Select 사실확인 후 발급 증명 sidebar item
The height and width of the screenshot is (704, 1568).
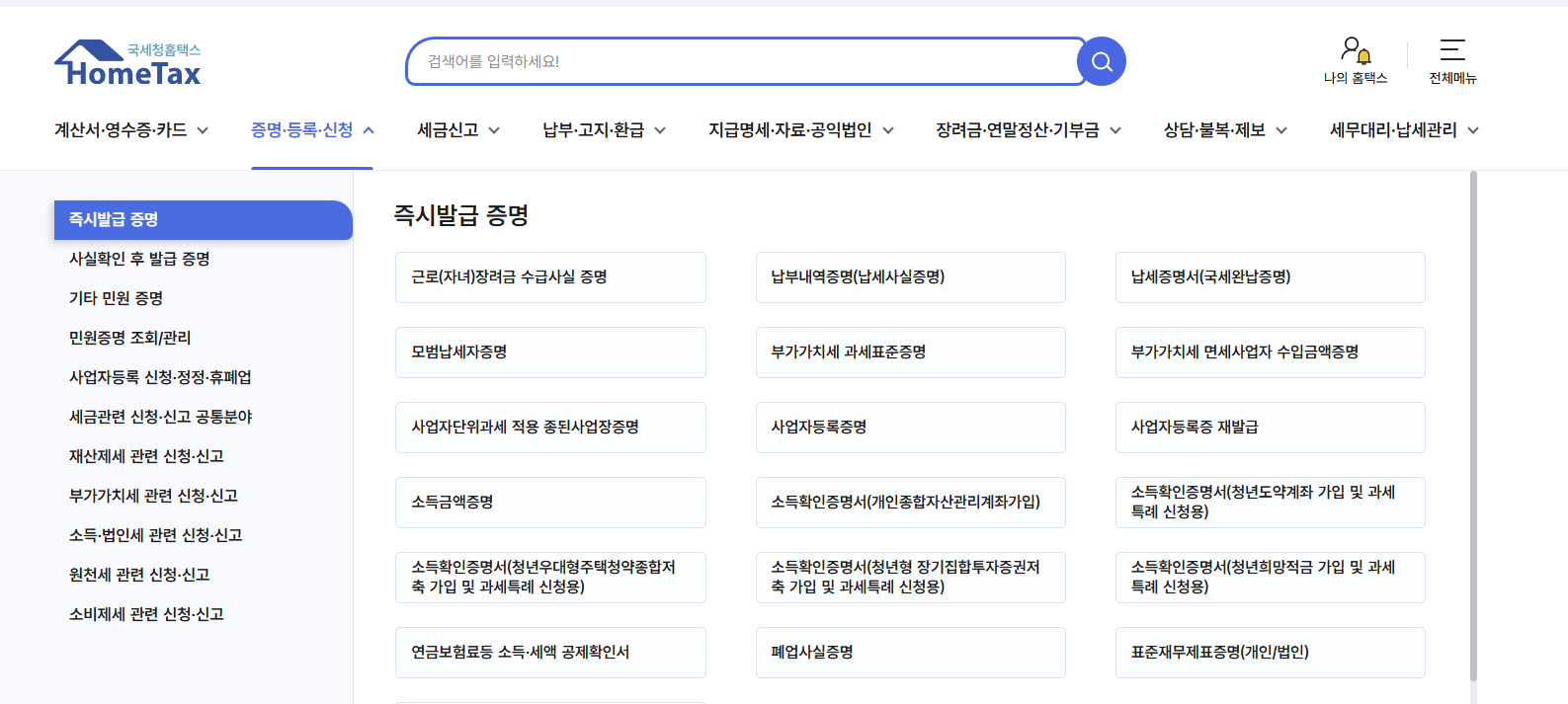(x=139, y=259)
